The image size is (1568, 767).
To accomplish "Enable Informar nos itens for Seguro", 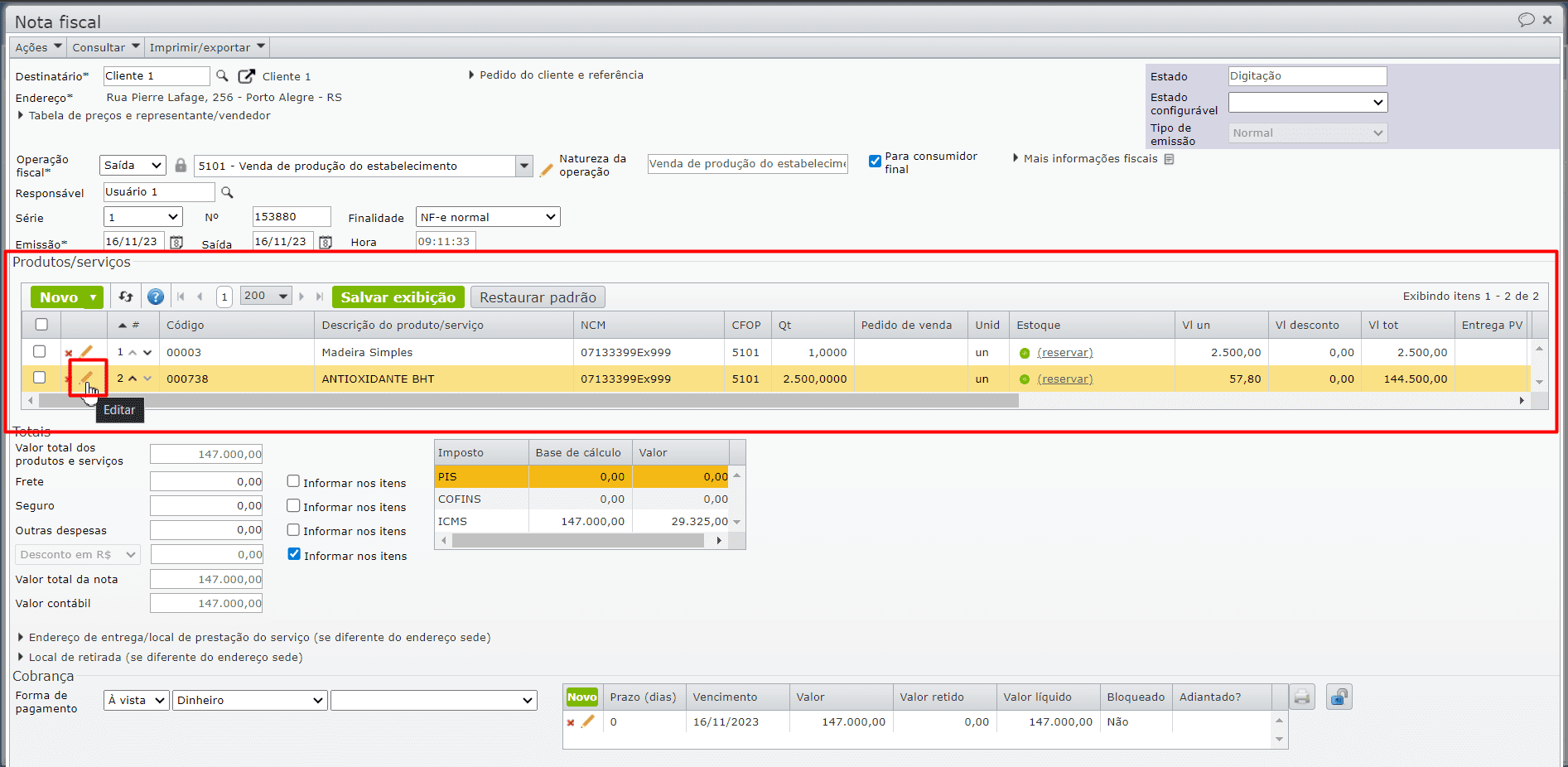I will pyautogui.click(x=293, y=505).
